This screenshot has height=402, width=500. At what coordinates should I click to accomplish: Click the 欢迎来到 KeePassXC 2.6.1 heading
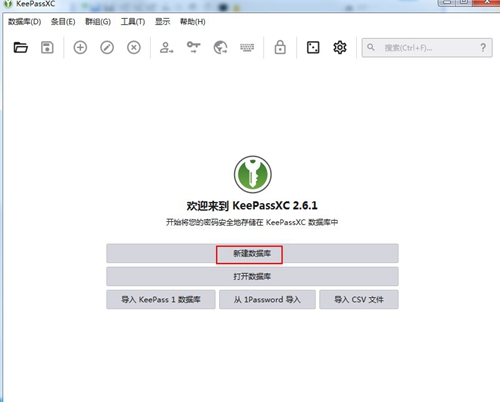[x=252, y=205]
